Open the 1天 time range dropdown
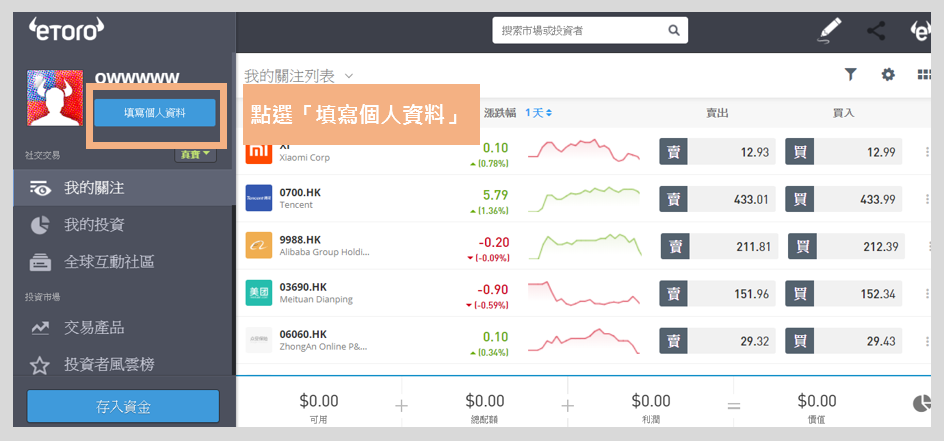The image size is (944, 441). pos(538,113)
